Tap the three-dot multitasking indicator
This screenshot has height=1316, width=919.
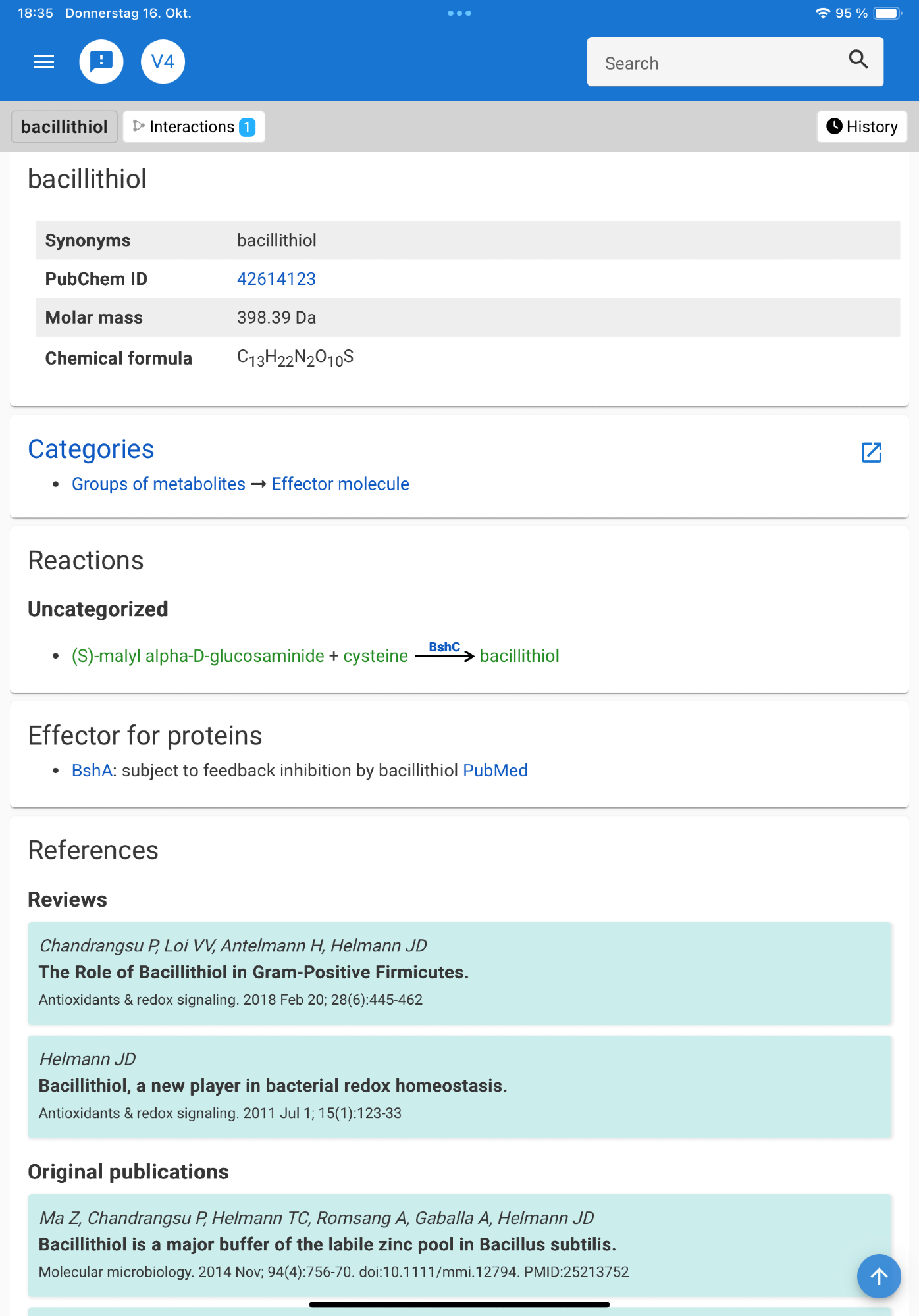coord(459,13)
